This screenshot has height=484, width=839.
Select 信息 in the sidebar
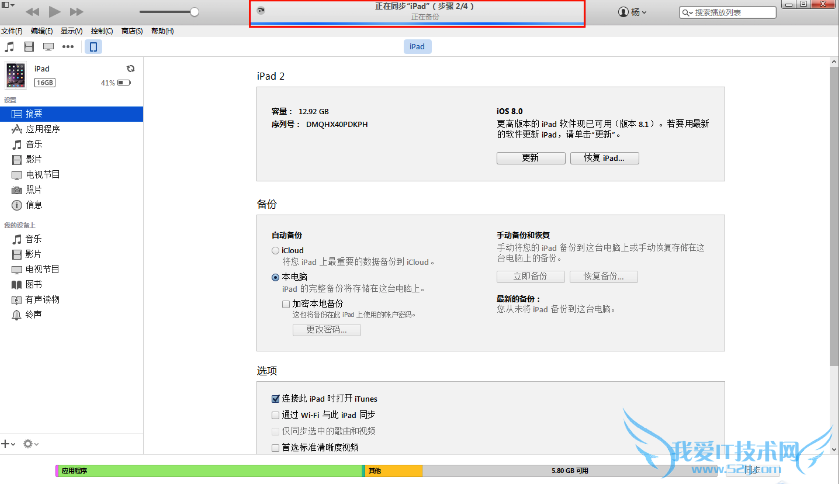[x=71, y=205]
